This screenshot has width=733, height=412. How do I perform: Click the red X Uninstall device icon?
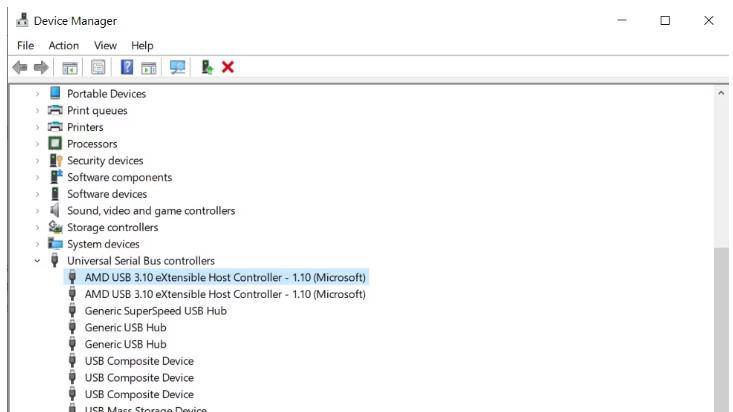[228, 67]
